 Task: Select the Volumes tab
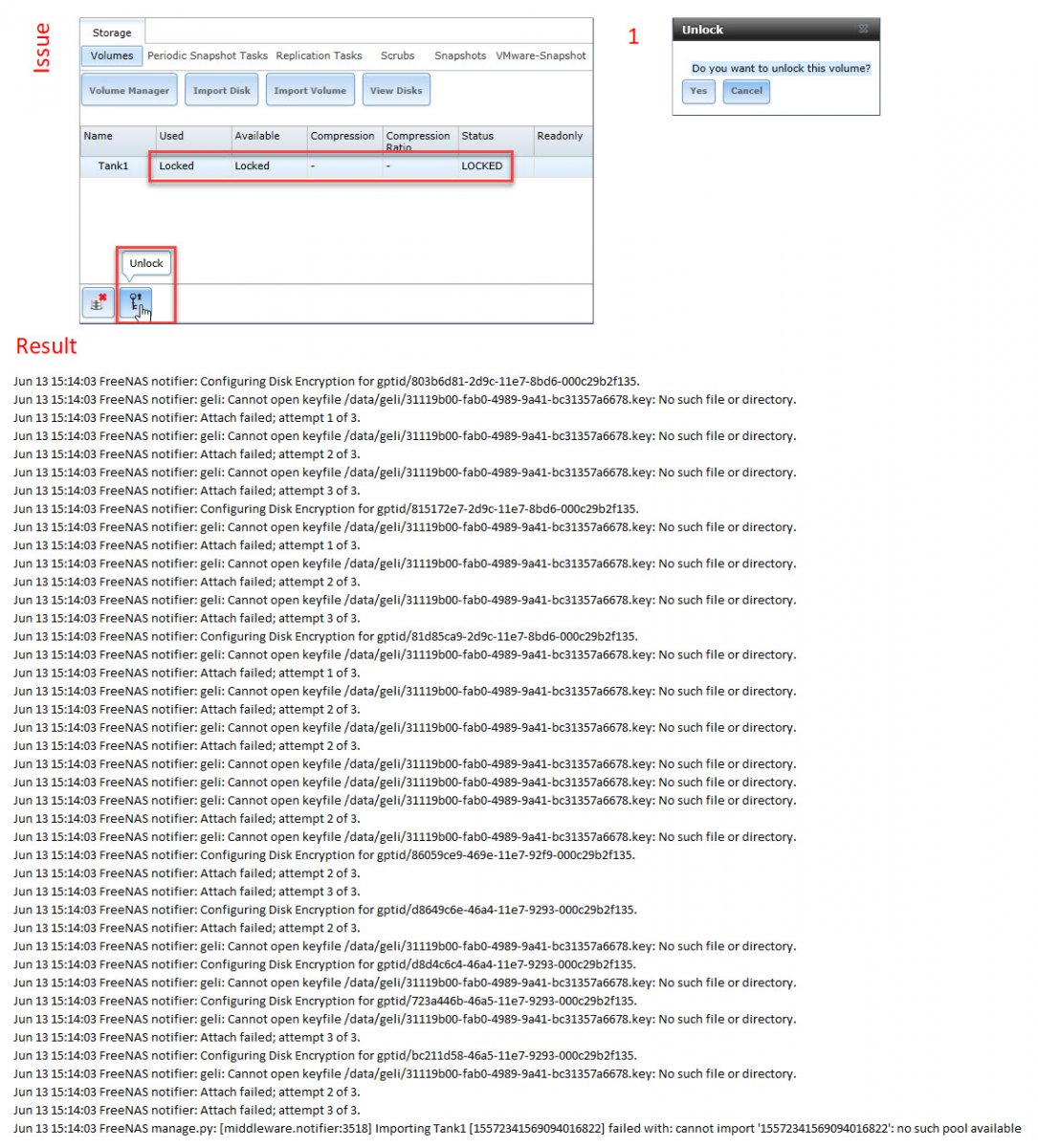112,55
